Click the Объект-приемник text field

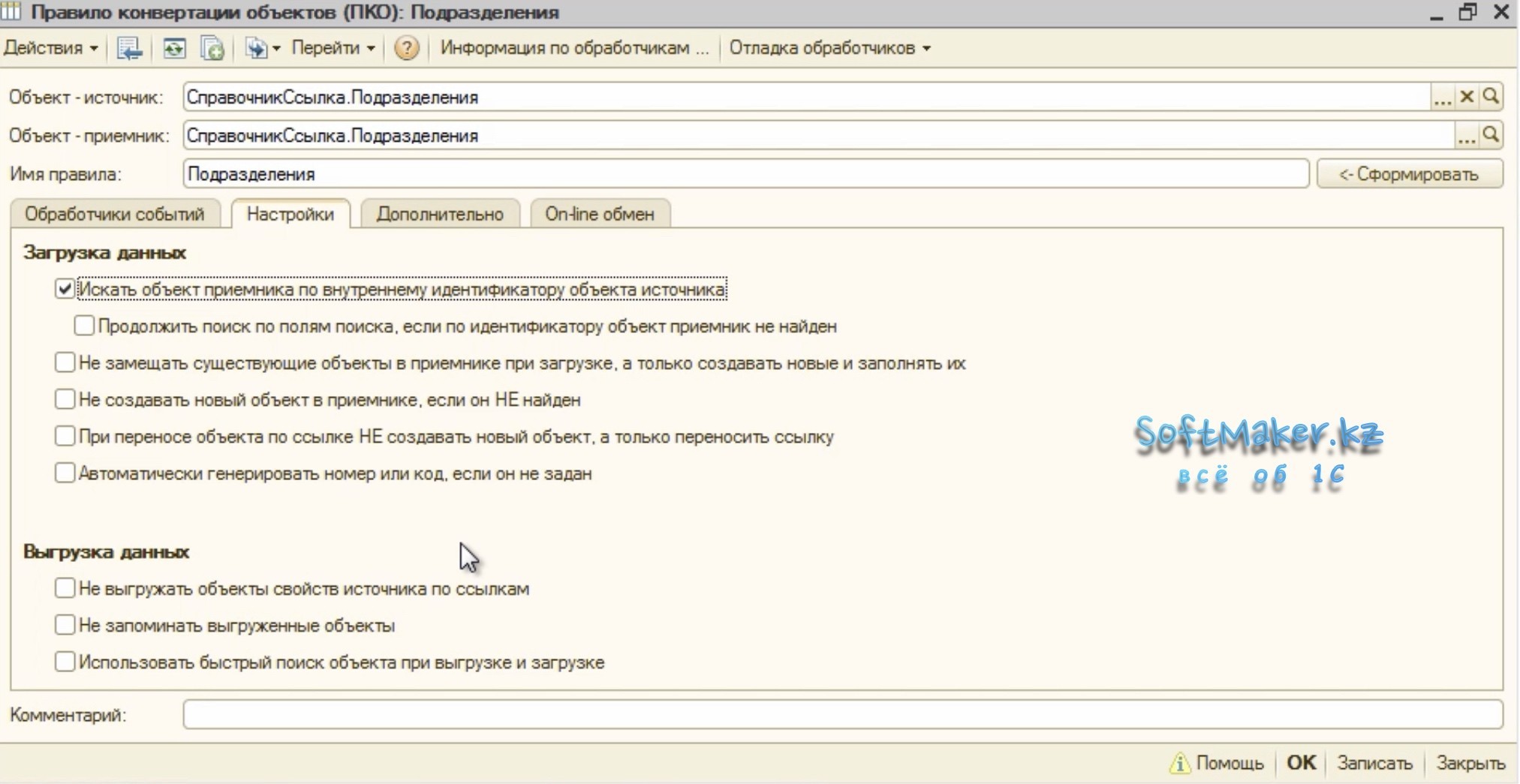coord(818,136)
